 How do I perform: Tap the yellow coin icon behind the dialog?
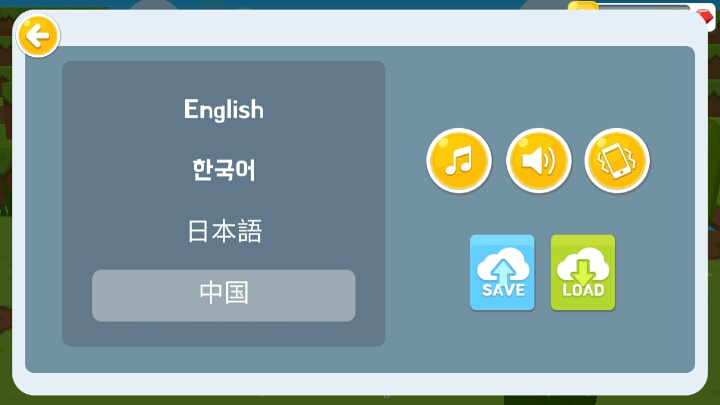tap(583, 6)
